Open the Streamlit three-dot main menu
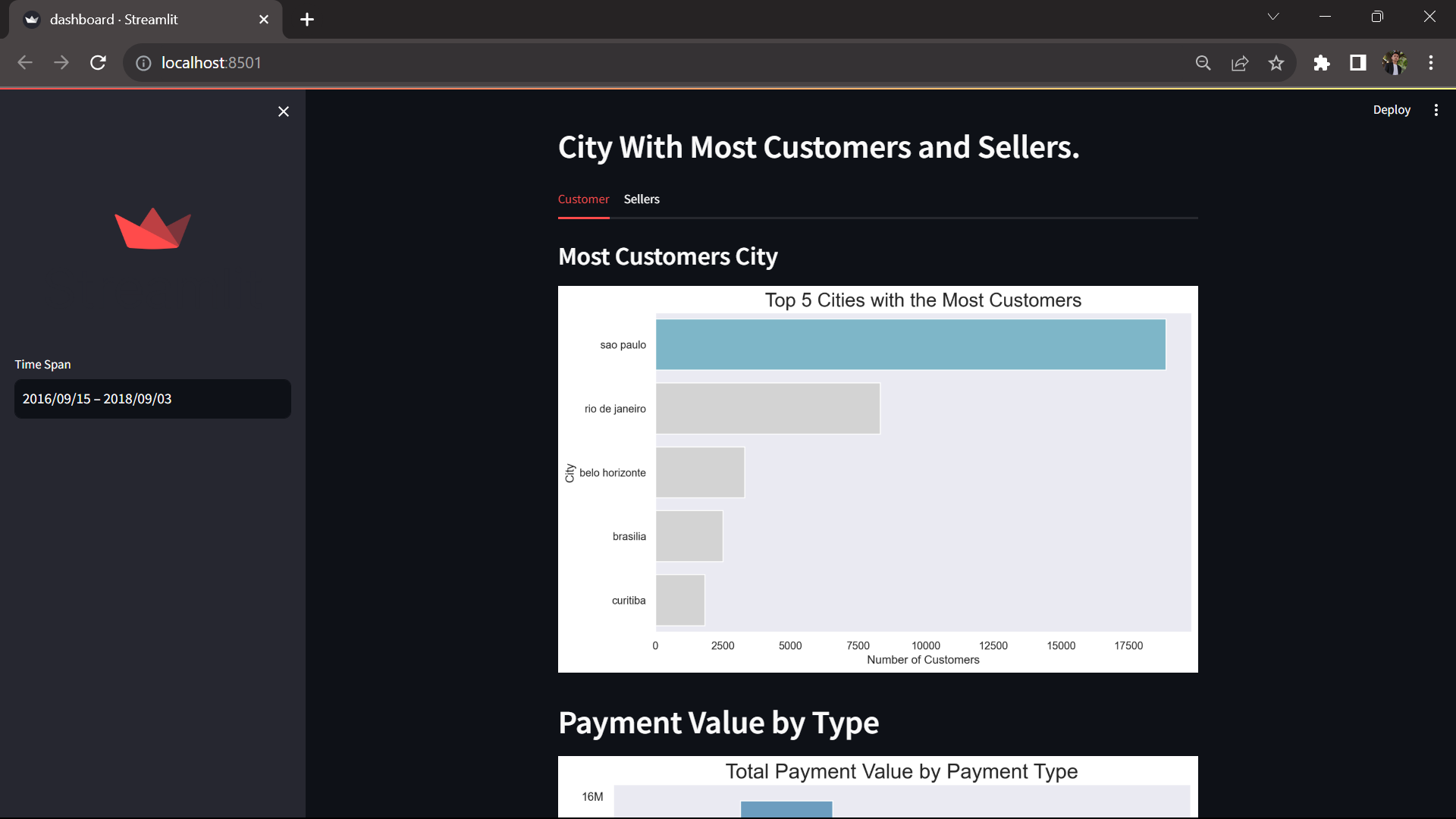The width and height of the screenshot is (1456, 819). [1436, 110]
